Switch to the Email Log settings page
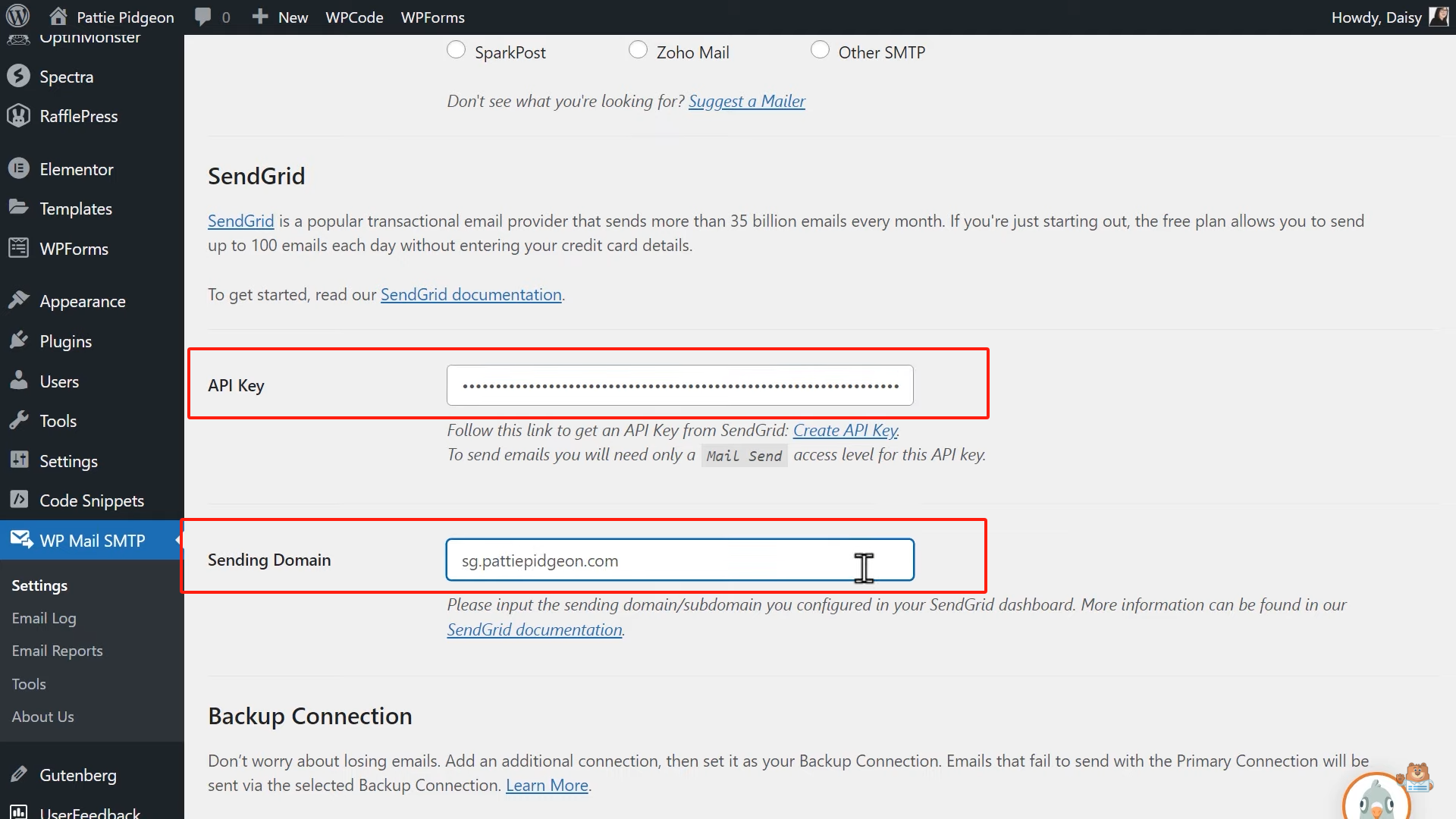Image resolution: width=1456 pixels, height=819 pixels. [x=43, y=617]
